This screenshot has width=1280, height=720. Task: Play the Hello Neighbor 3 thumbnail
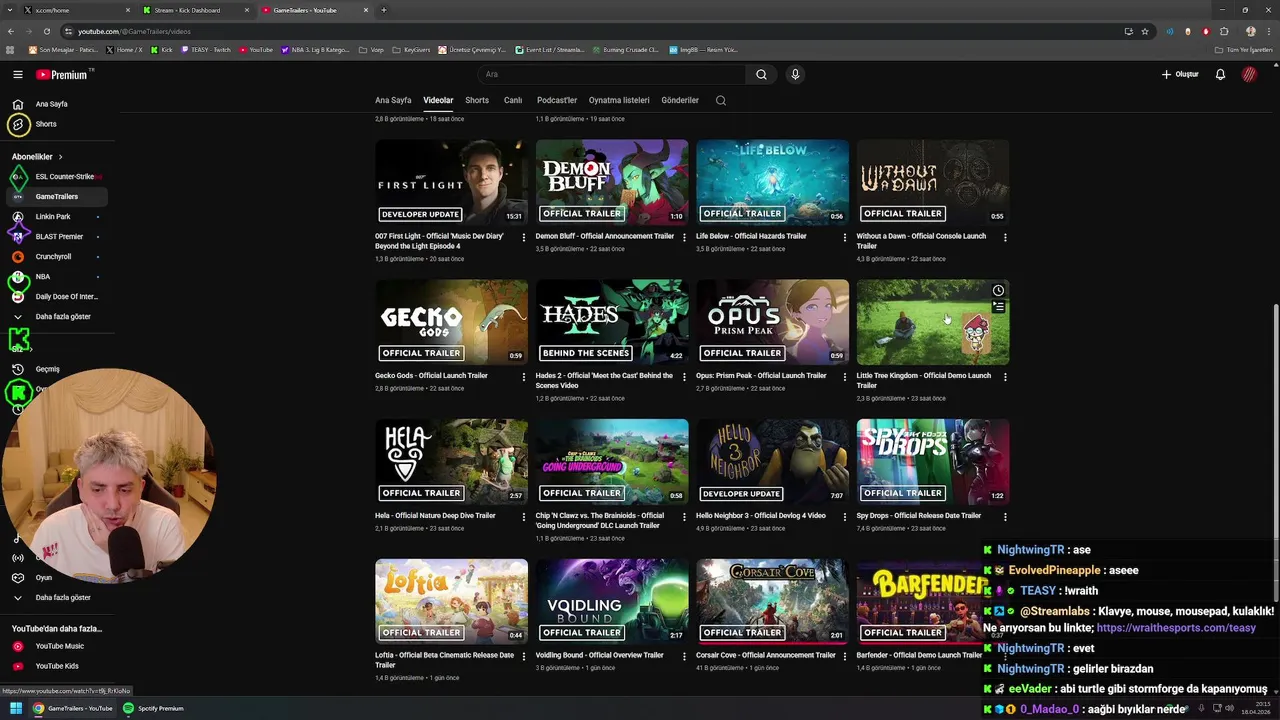pos(772,462)
